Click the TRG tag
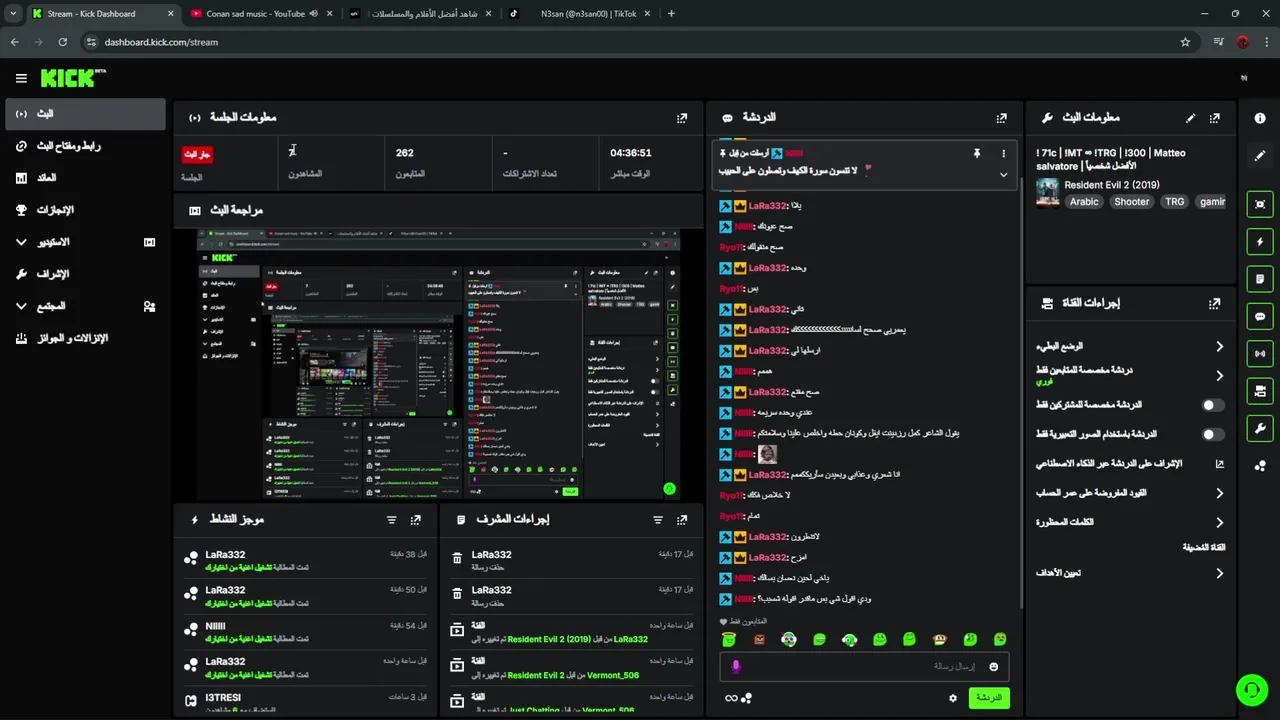1280x720 pixels. pyautogui.click(x=1174, y=202)
